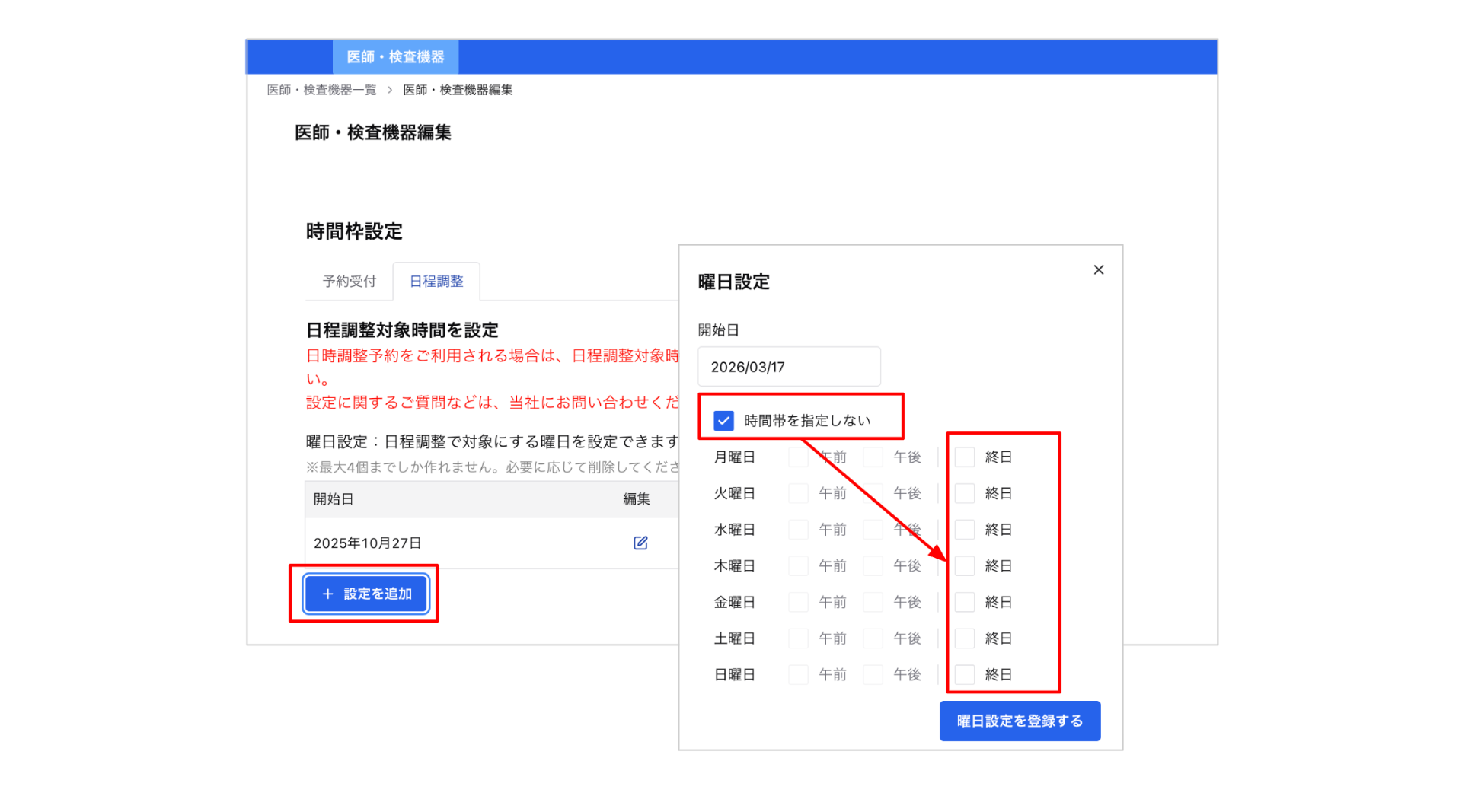Check 終日 for 月曜日

click(x=965, y=457)
